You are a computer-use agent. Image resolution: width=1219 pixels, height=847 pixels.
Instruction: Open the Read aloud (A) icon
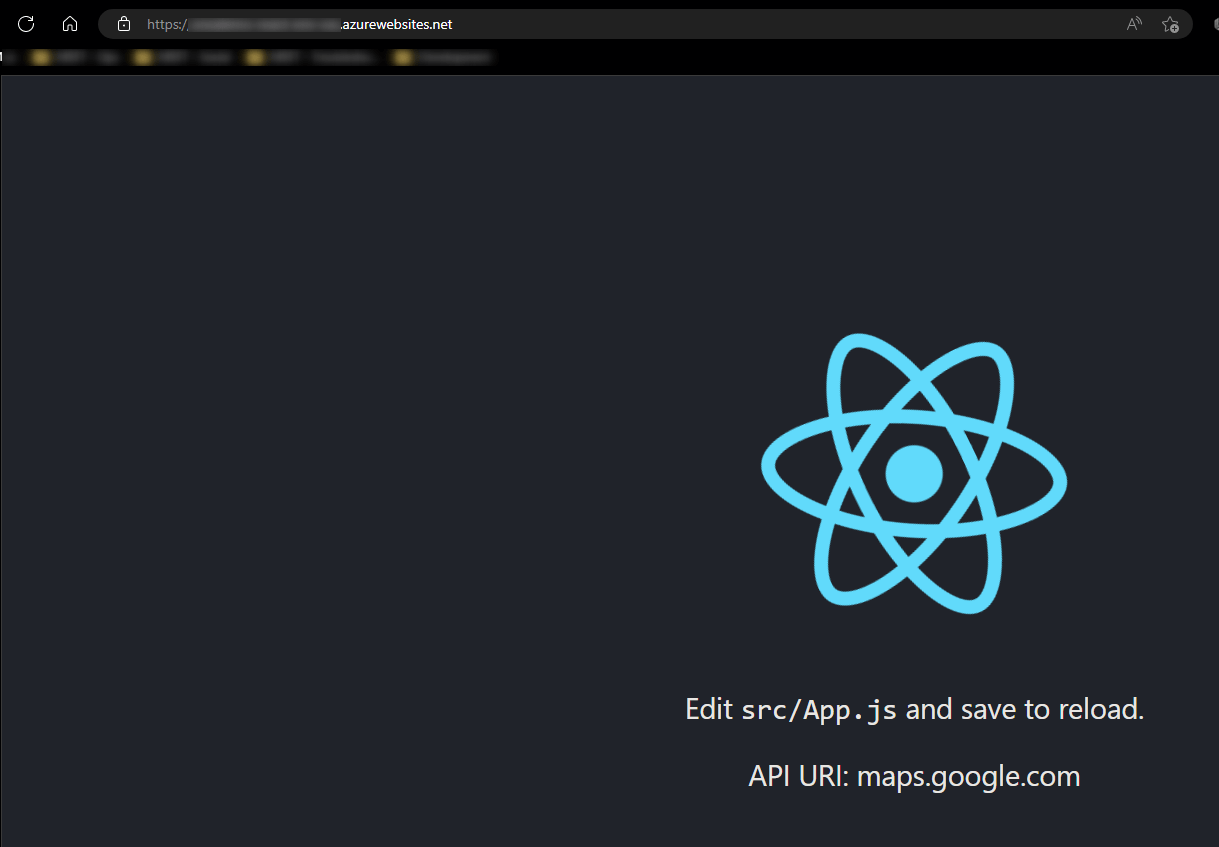(1134, 24)
